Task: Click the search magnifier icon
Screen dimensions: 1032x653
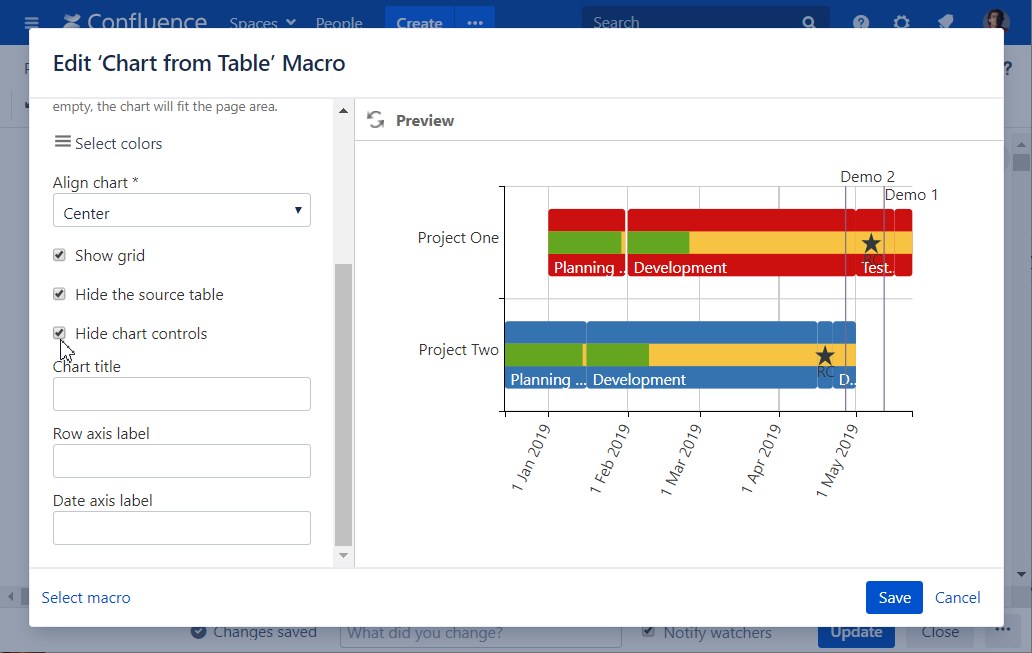Action: [x=808, y=22]
